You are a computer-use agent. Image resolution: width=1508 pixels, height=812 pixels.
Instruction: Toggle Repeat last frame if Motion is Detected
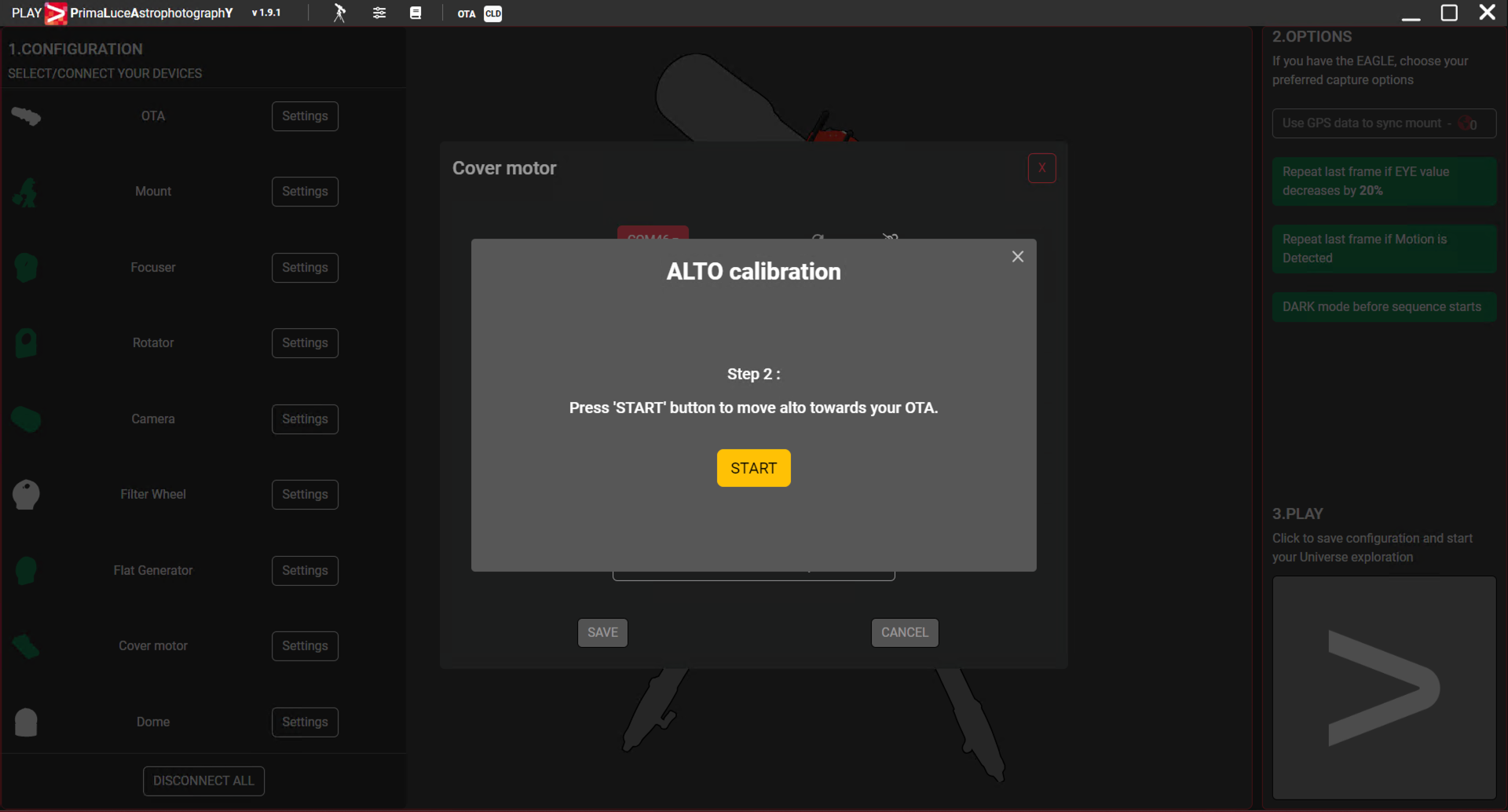[1383, 249]
